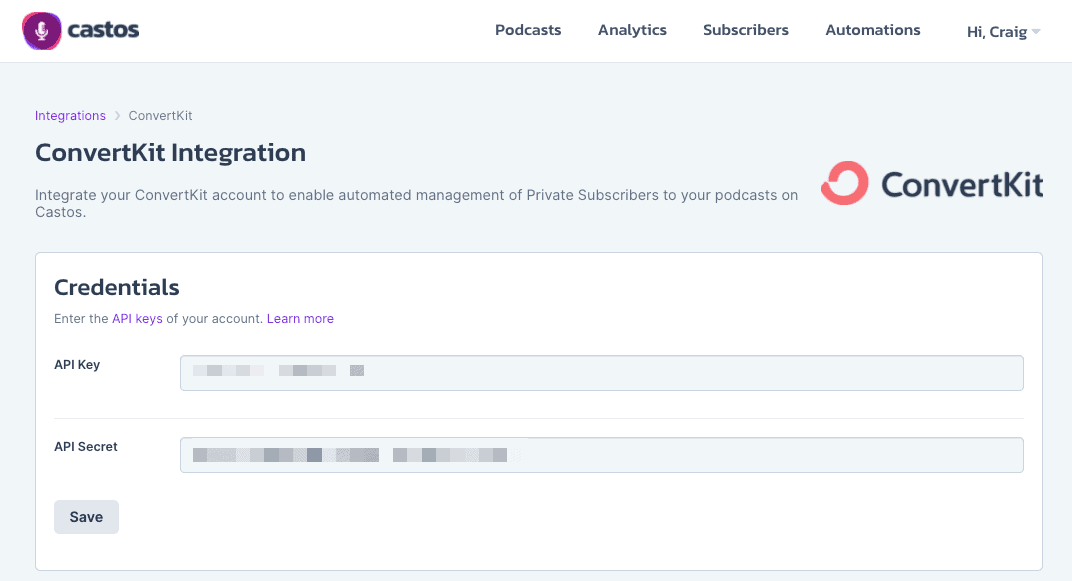
Task: Navigate to Automations
Action: pyautogui.click(x=873, y=30)
